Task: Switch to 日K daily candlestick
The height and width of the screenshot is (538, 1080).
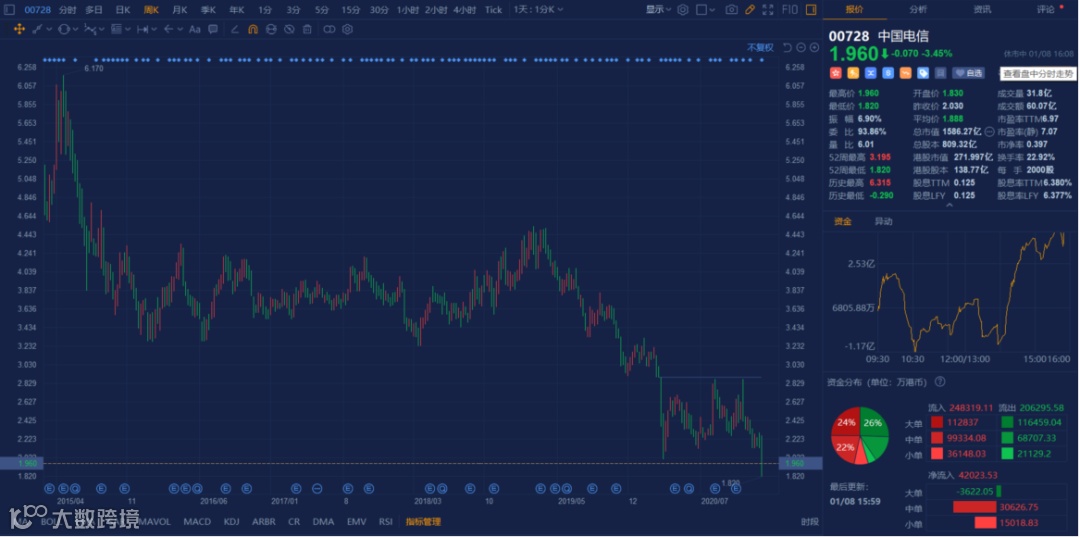Action: tap(123, 10)
